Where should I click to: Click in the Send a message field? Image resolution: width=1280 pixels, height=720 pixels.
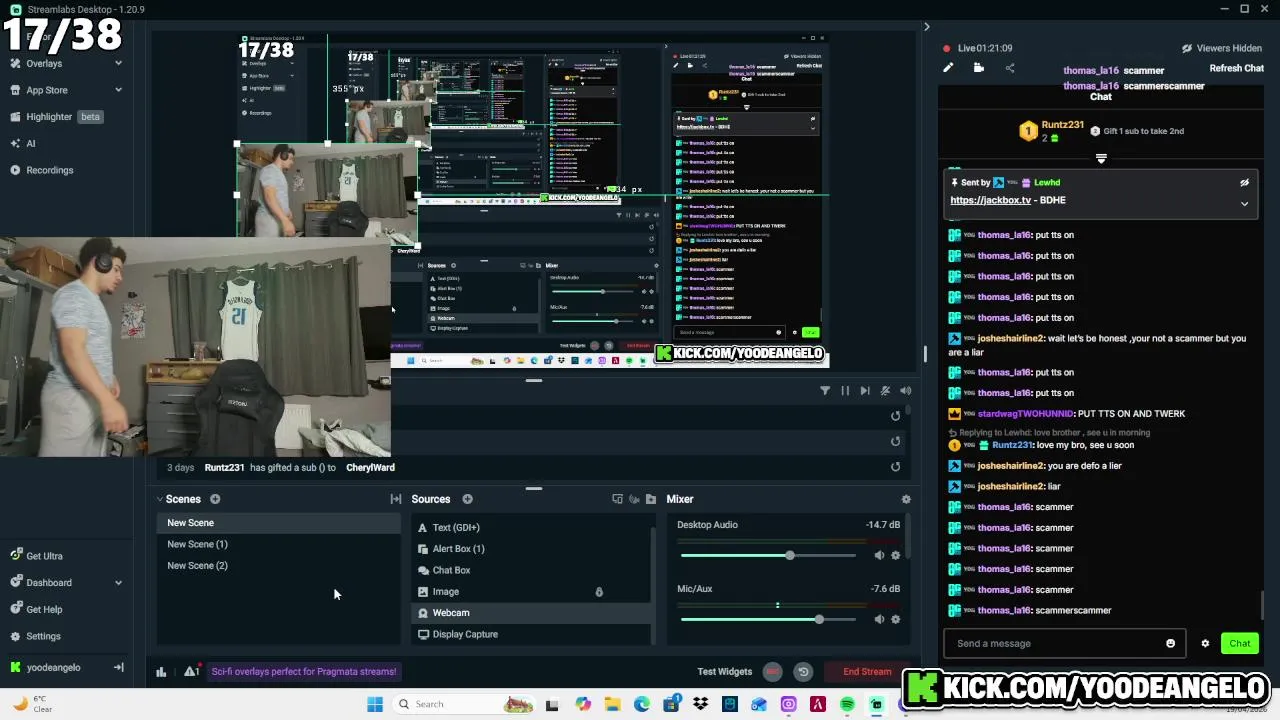tap(1065, 643)
